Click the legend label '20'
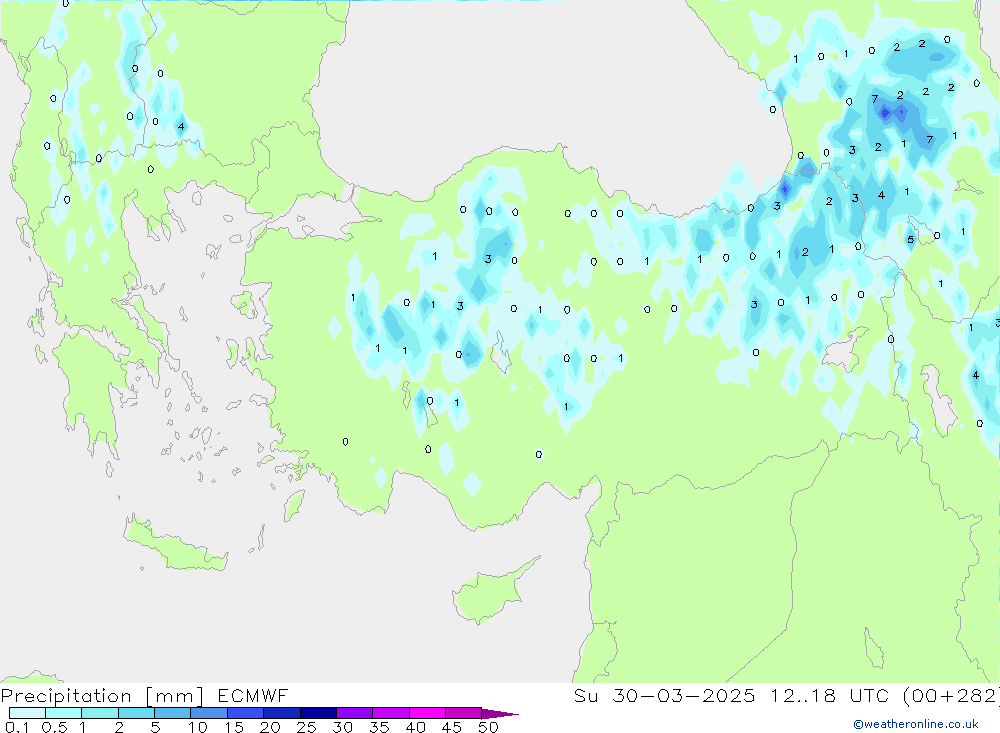 pyautogui.click(x=270, y=727)
